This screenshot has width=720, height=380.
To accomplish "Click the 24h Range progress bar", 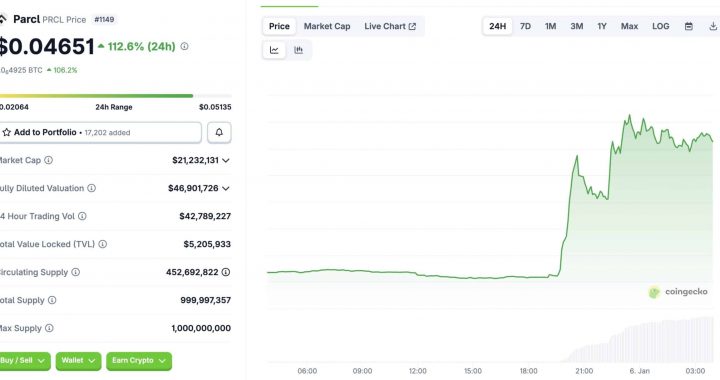I will point(115,96).
